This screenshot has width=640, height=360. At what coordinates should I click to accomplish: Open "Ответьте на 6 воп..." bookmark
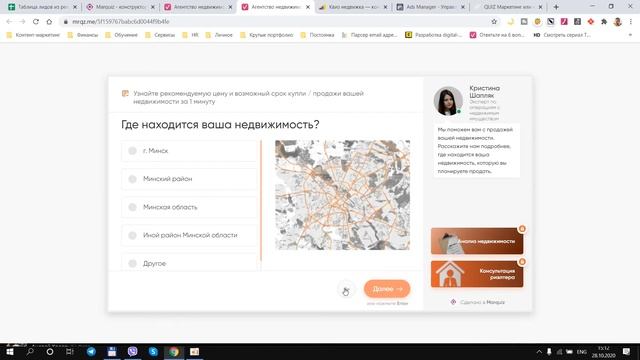tap(498, 35)
